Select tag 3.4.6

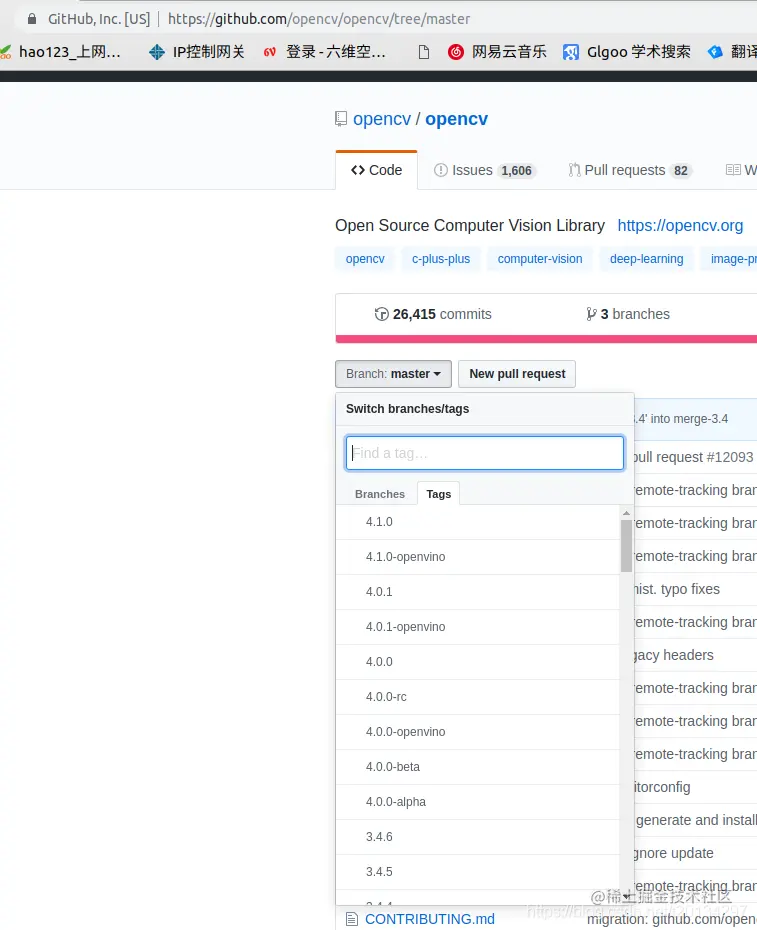click(478, 837)
